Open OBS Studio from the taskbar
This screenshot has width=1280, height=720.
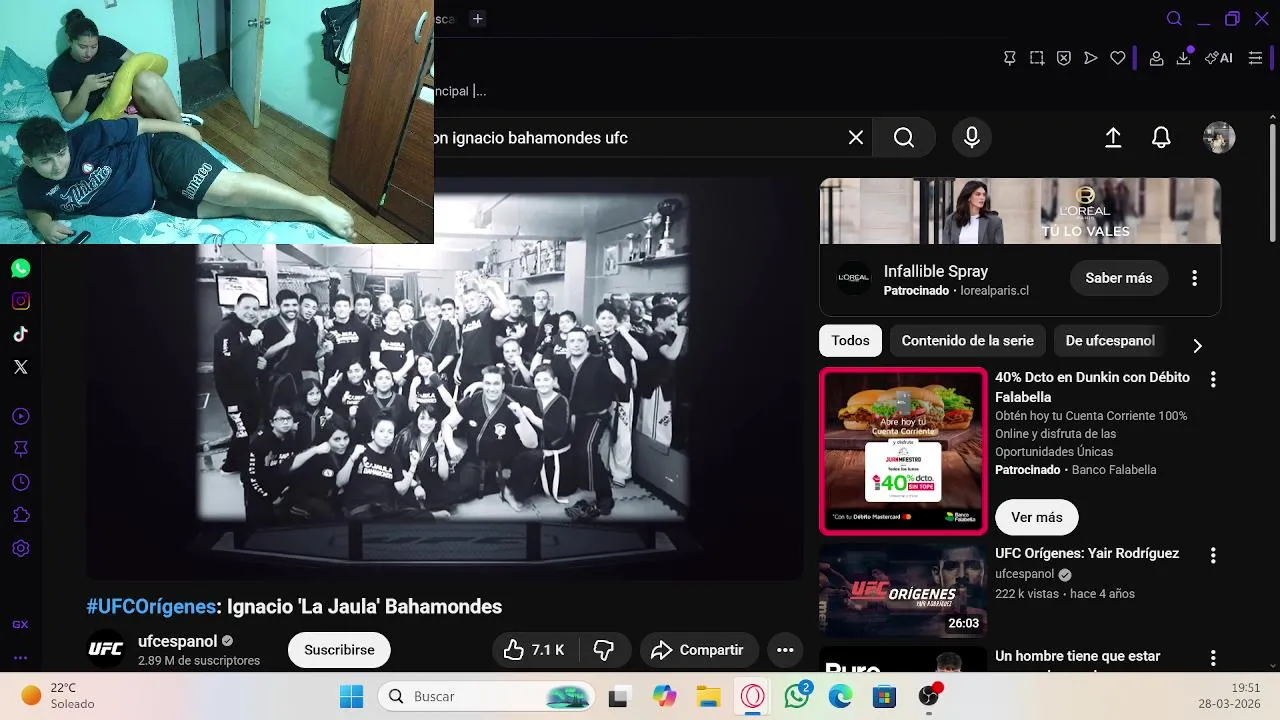(x=929, y=697)
